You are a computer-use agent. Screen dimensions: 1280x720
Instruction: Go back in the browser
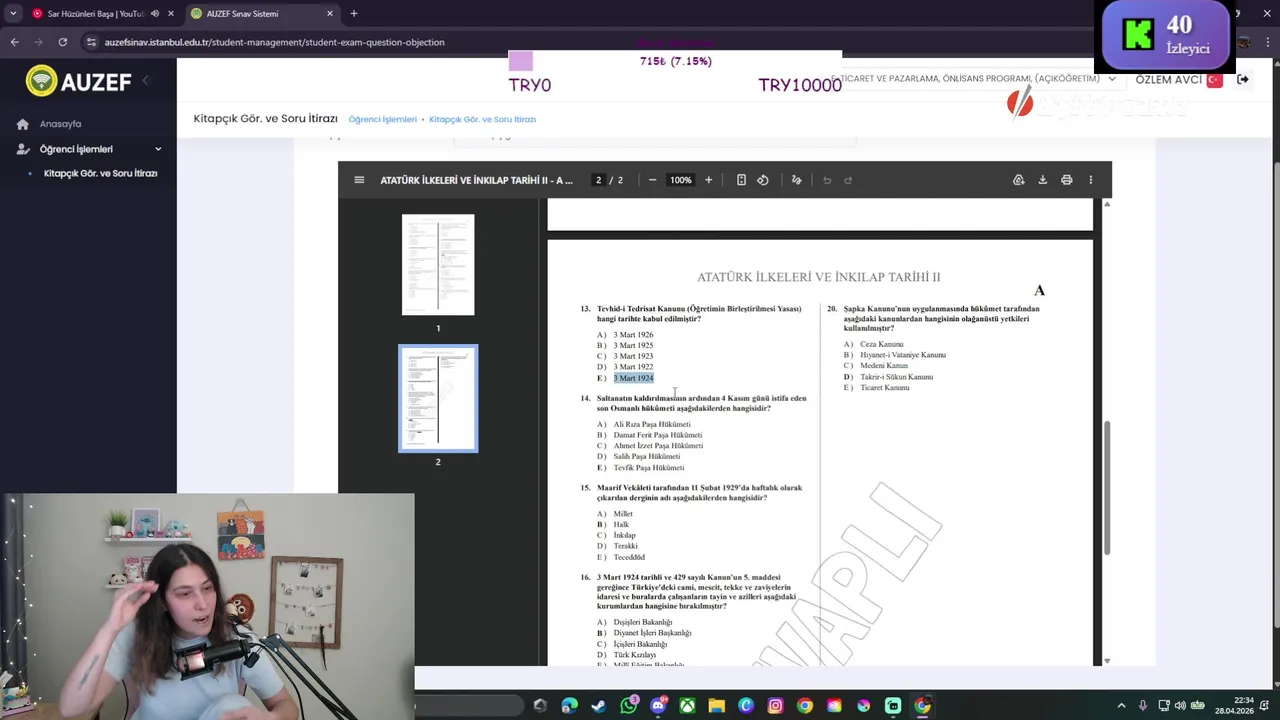[14, 42]
